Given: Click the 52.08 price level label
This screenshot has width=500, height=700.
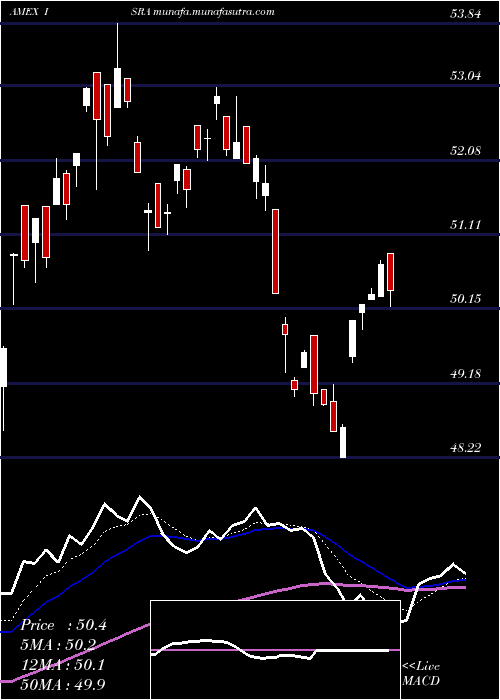Looking at the screenshot, I should coord(466,150).
